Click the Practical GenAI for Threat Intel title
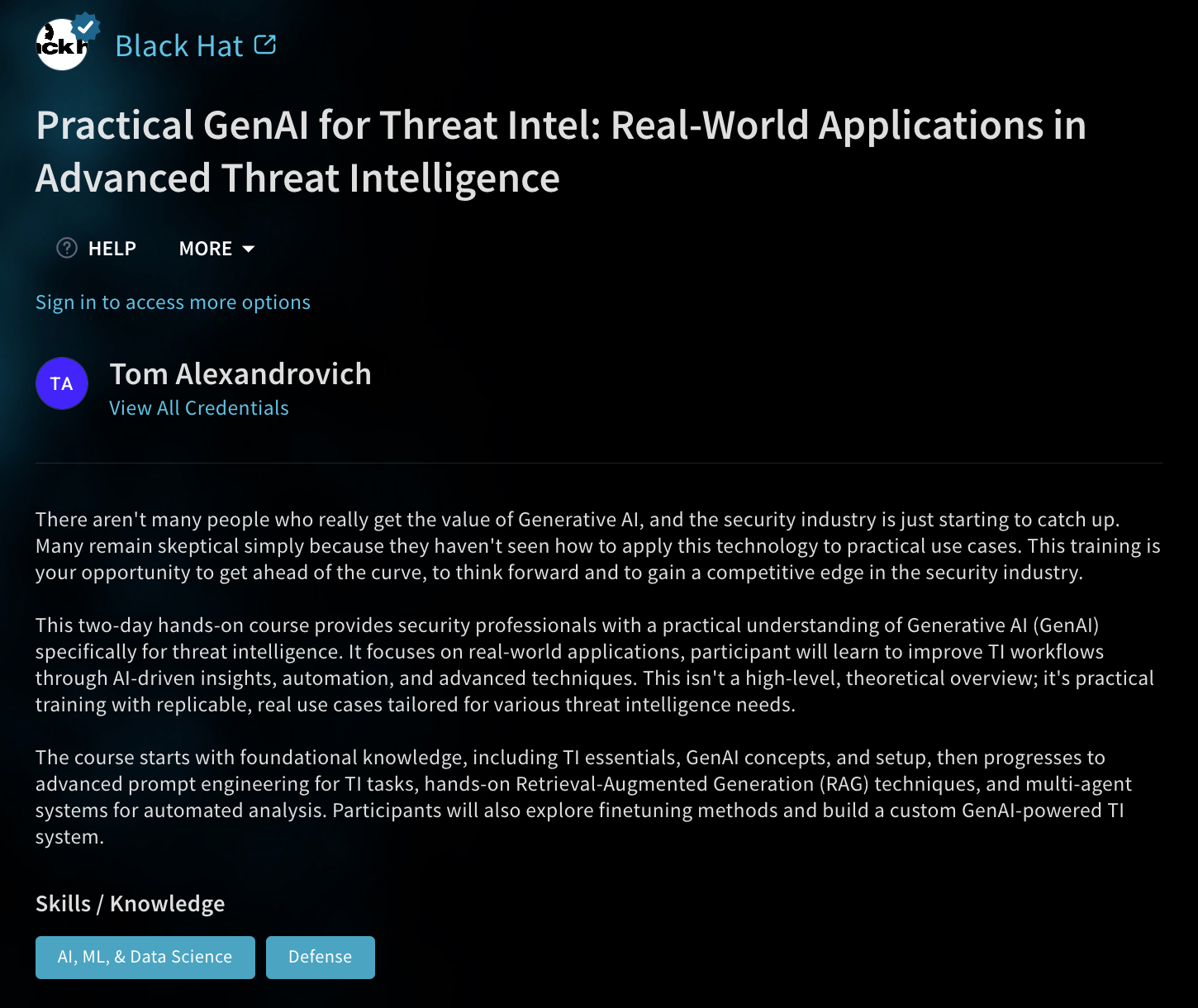1198x1008 pixels. pos(561,152)
